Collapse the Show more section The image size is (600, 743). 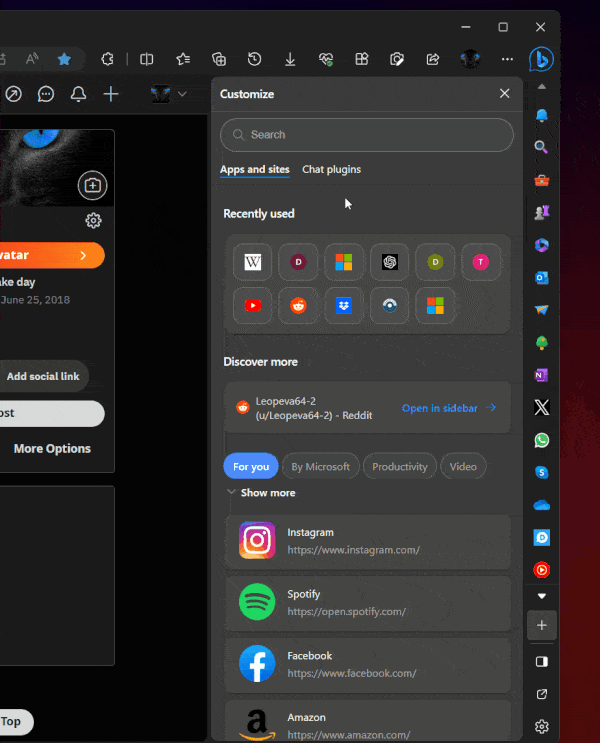[x=261, y=493]
